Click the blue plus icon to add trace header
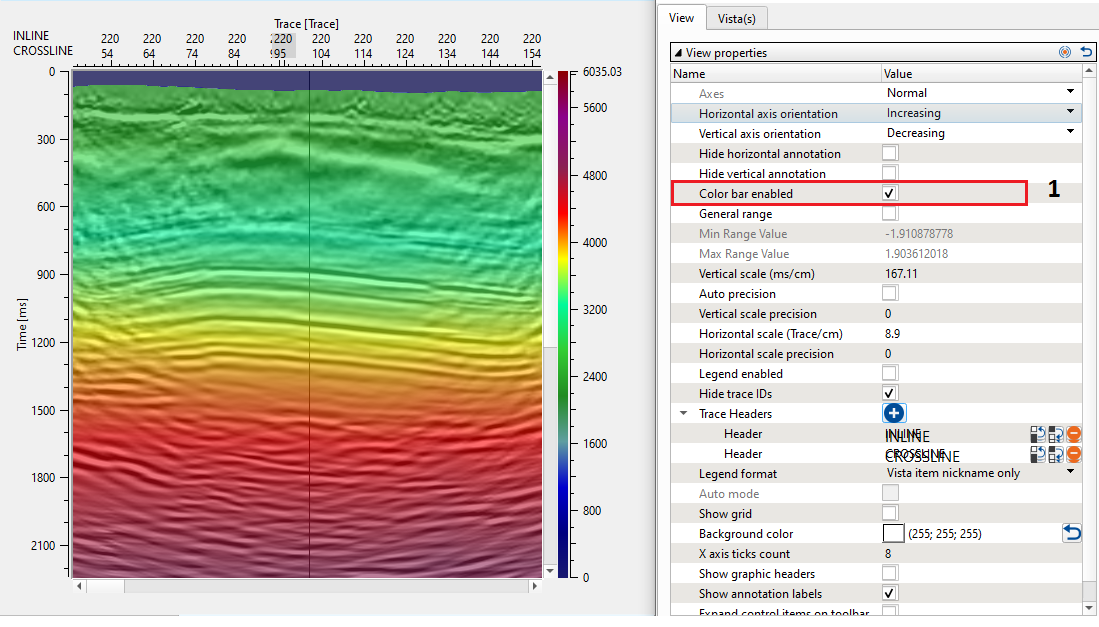This screenshot has width=1099, height=627. pos(894,413)
